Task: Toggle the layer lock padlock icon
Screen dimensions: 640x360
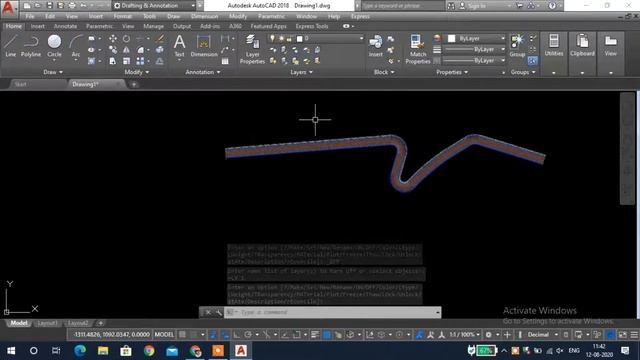Action: pyautogui.click(x=289, y=38)
